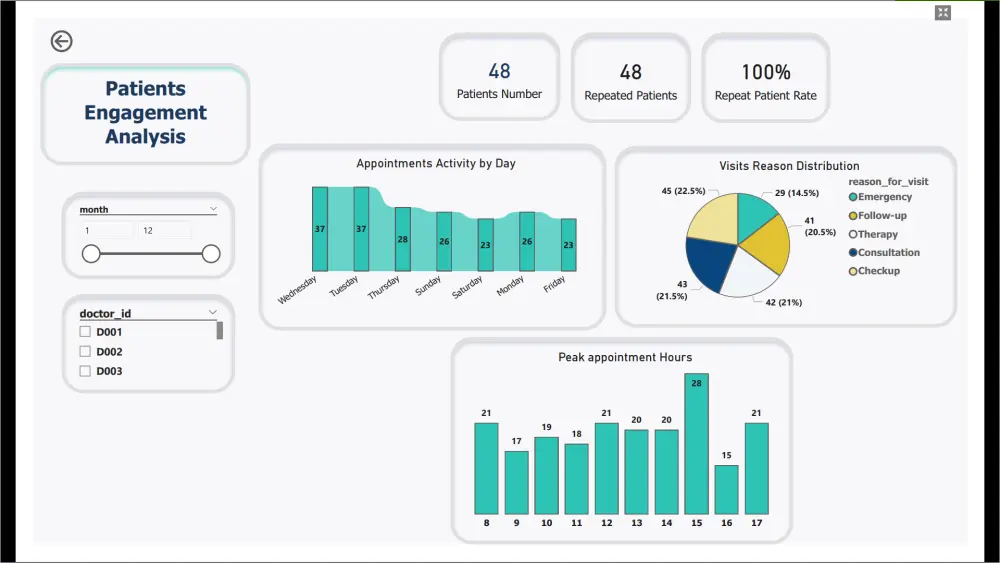Click the month start value field
This screenshot has height=563, width=1000.
107,230
